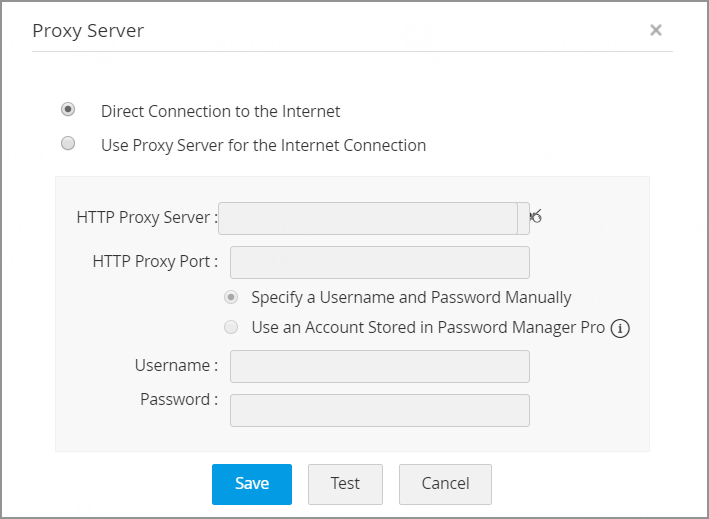Select Specify a Username and Password Manually

(x=231, y=297)
